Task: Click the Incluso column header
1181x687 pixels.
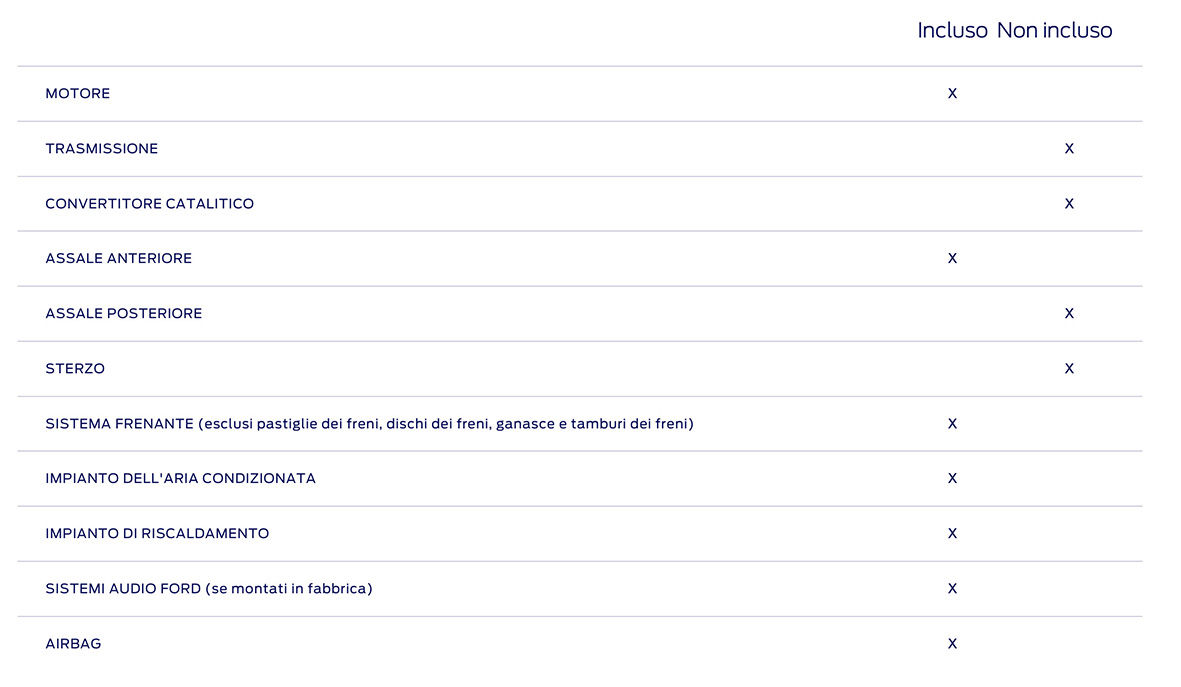Action: [x=952, y=31]
